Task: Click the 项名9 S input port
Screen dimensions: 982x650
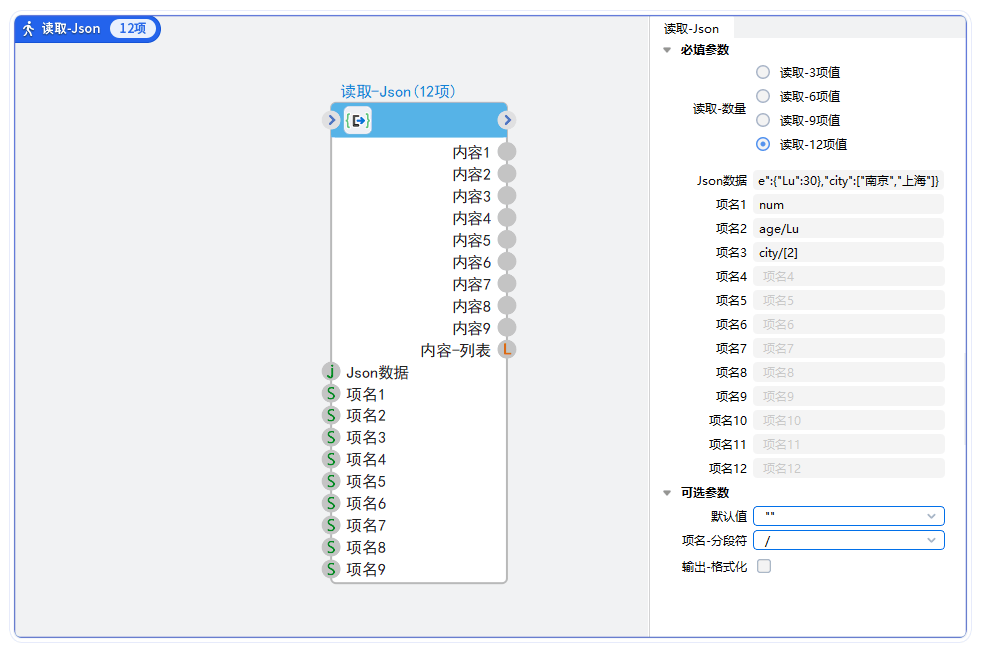Action: coord(331,569)
